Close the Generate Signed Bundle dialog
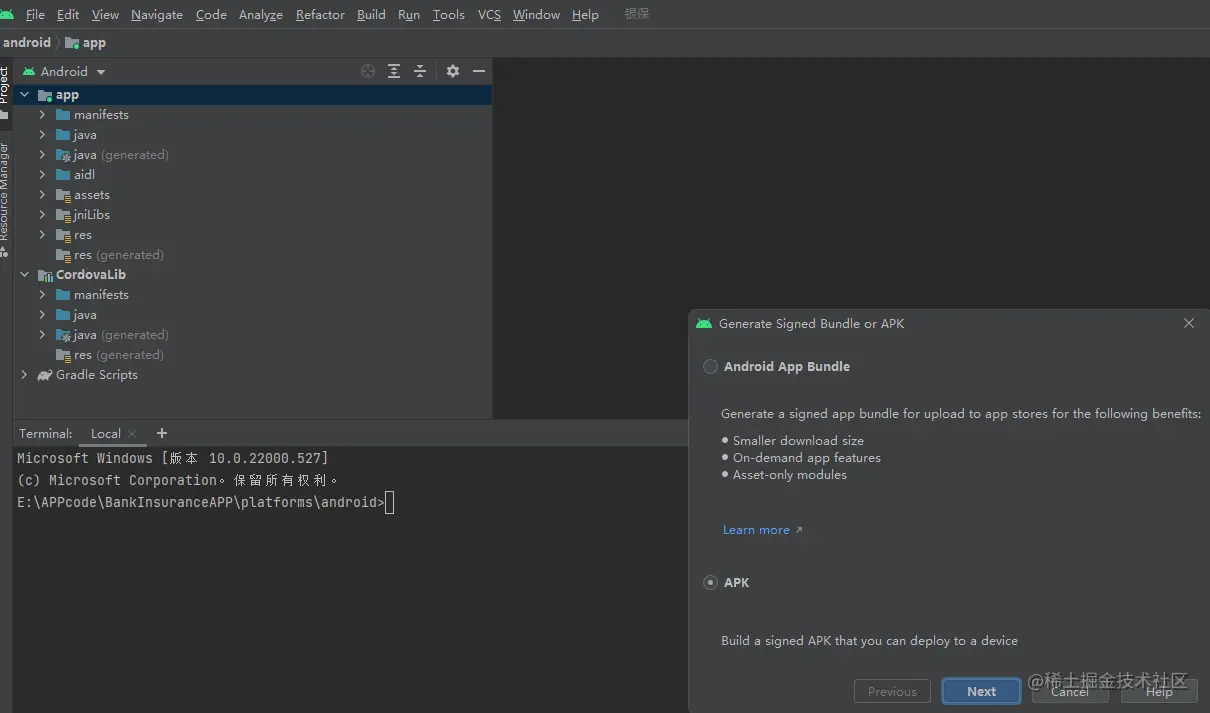1210x713 pixels. pyautogui.click(x=1189, y=323)
